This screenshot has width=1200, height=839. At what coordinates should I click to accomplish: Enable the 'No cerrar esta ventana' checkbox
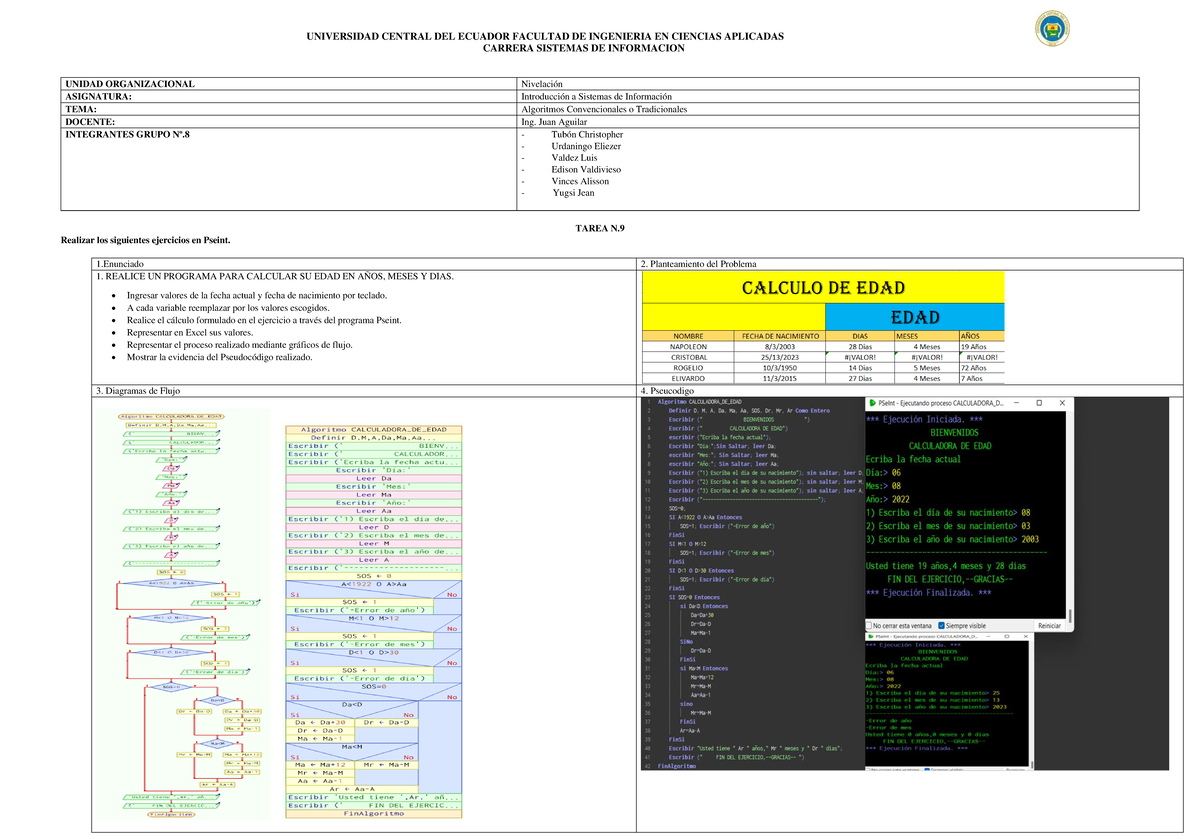(871, 625)
